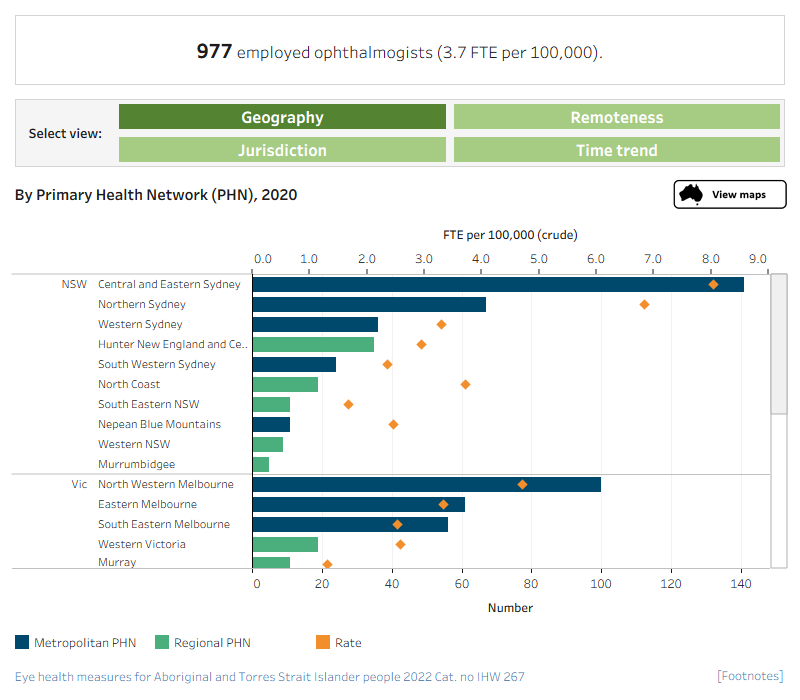Select 'Hunter New England and Ce..' label

tap(172, 344)
